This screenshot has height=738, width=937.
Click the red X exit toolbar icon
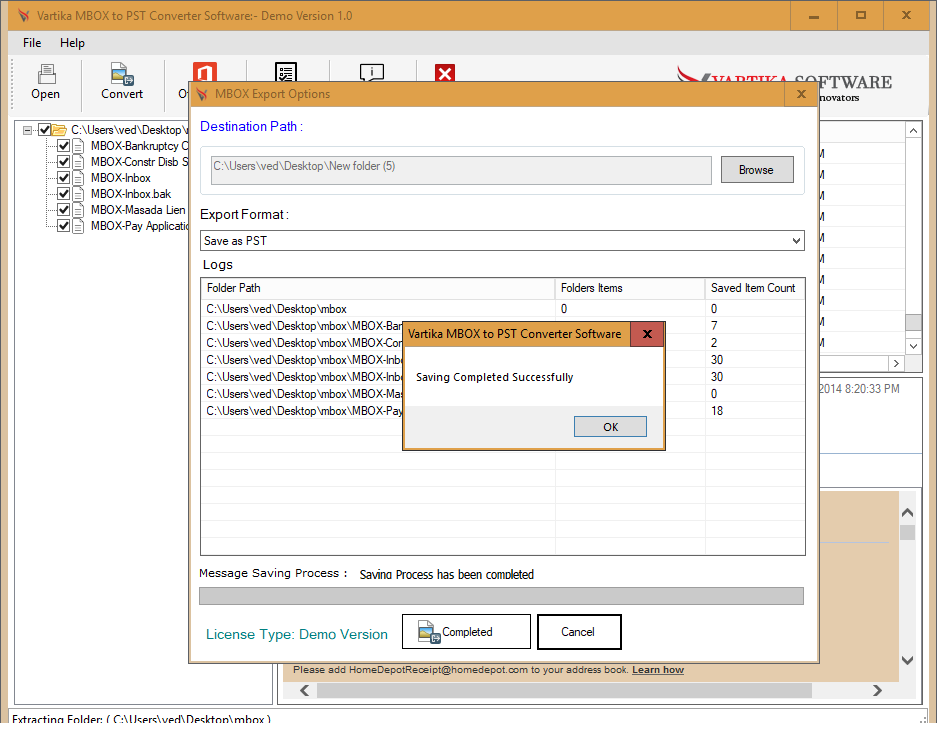(445, 73)
